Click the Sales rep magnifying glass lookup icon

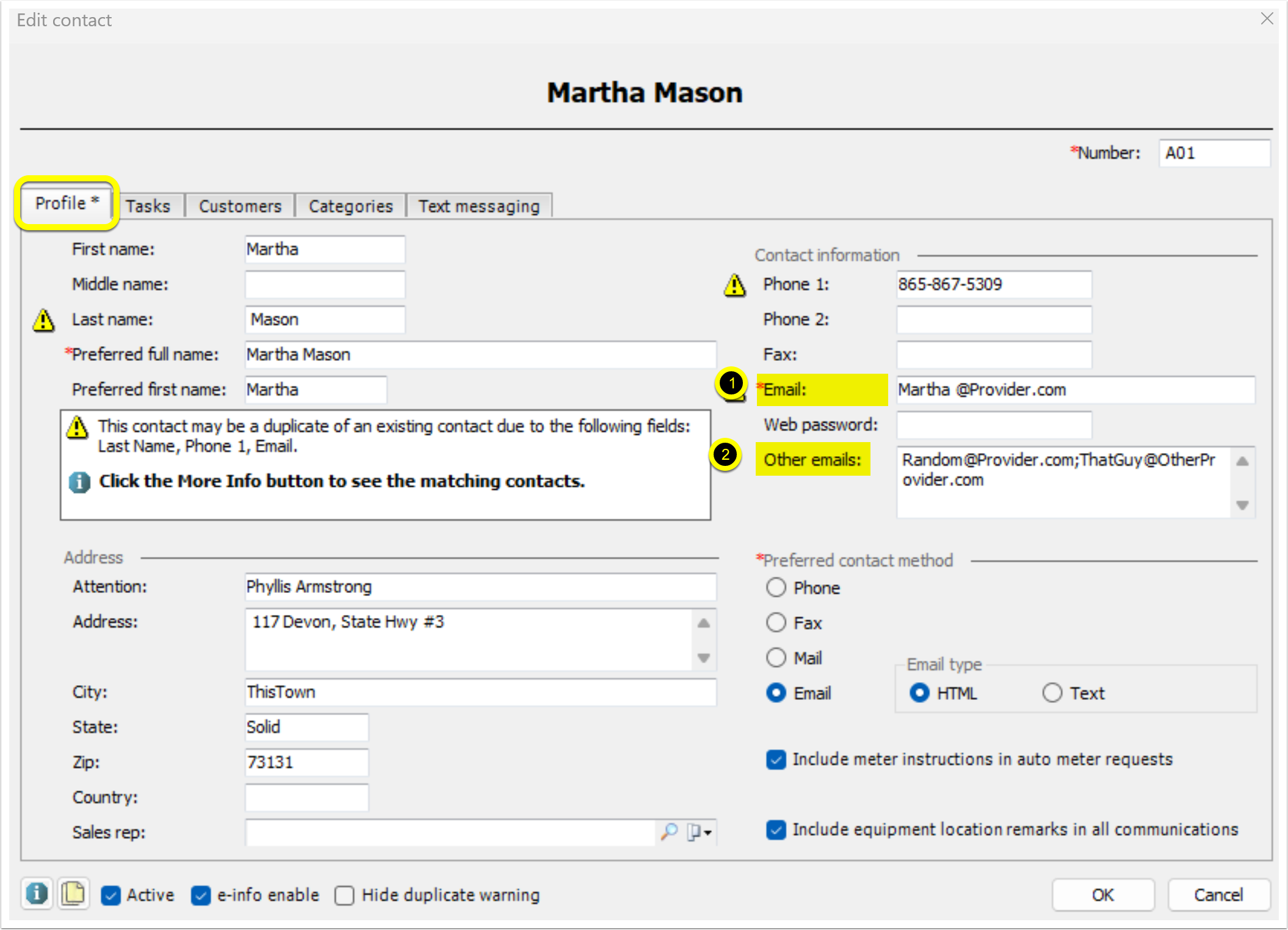pyautogui.click(x=670, y=832)
